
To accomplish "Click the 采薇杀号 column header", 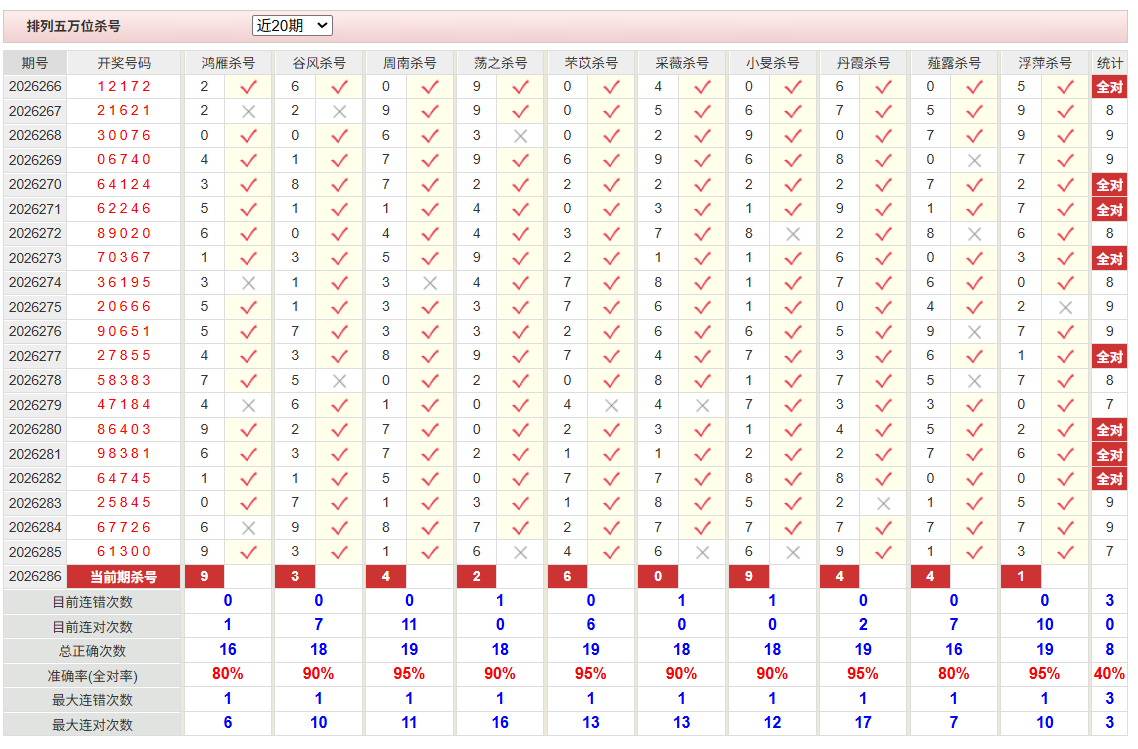I will (x=681, y=63).
